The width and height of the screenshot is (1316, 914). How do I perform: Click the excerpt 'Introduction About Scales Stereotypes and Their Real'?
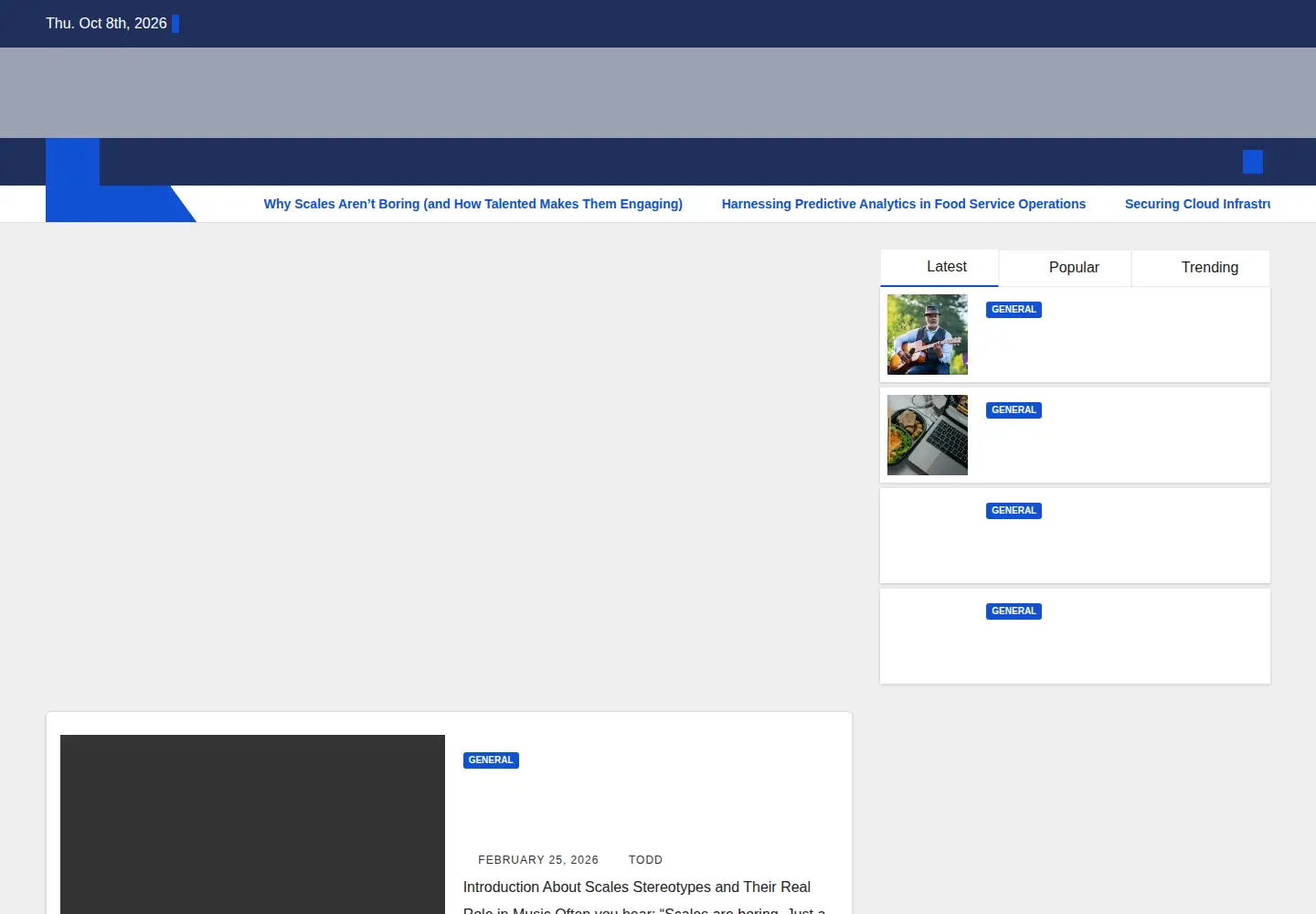pos(637,887)
